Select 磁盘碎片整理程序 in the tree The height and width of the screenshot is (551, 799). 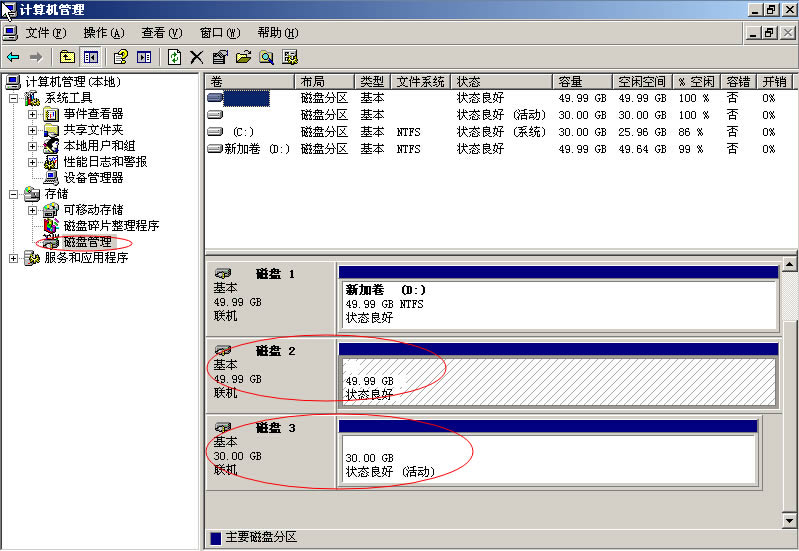click(110, 226)
